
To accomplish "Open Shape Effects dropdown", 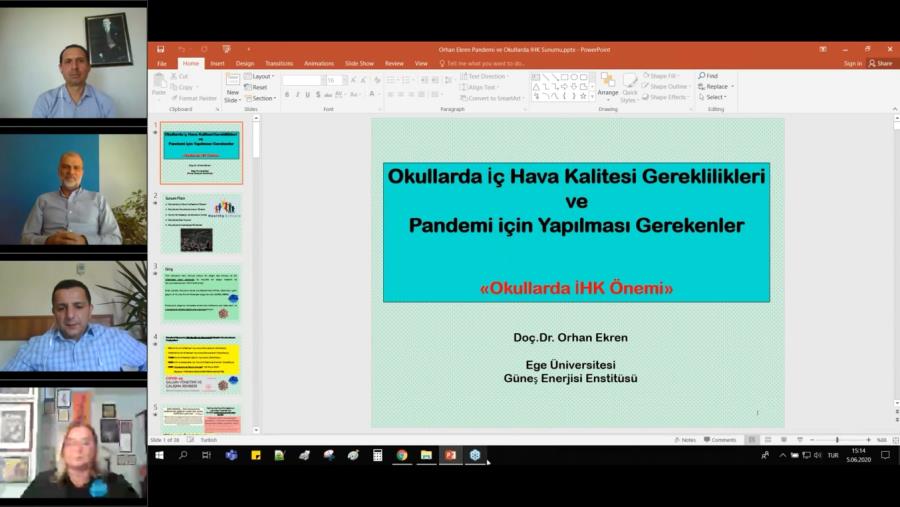I will pyautogui.click(x=666, y=97).
